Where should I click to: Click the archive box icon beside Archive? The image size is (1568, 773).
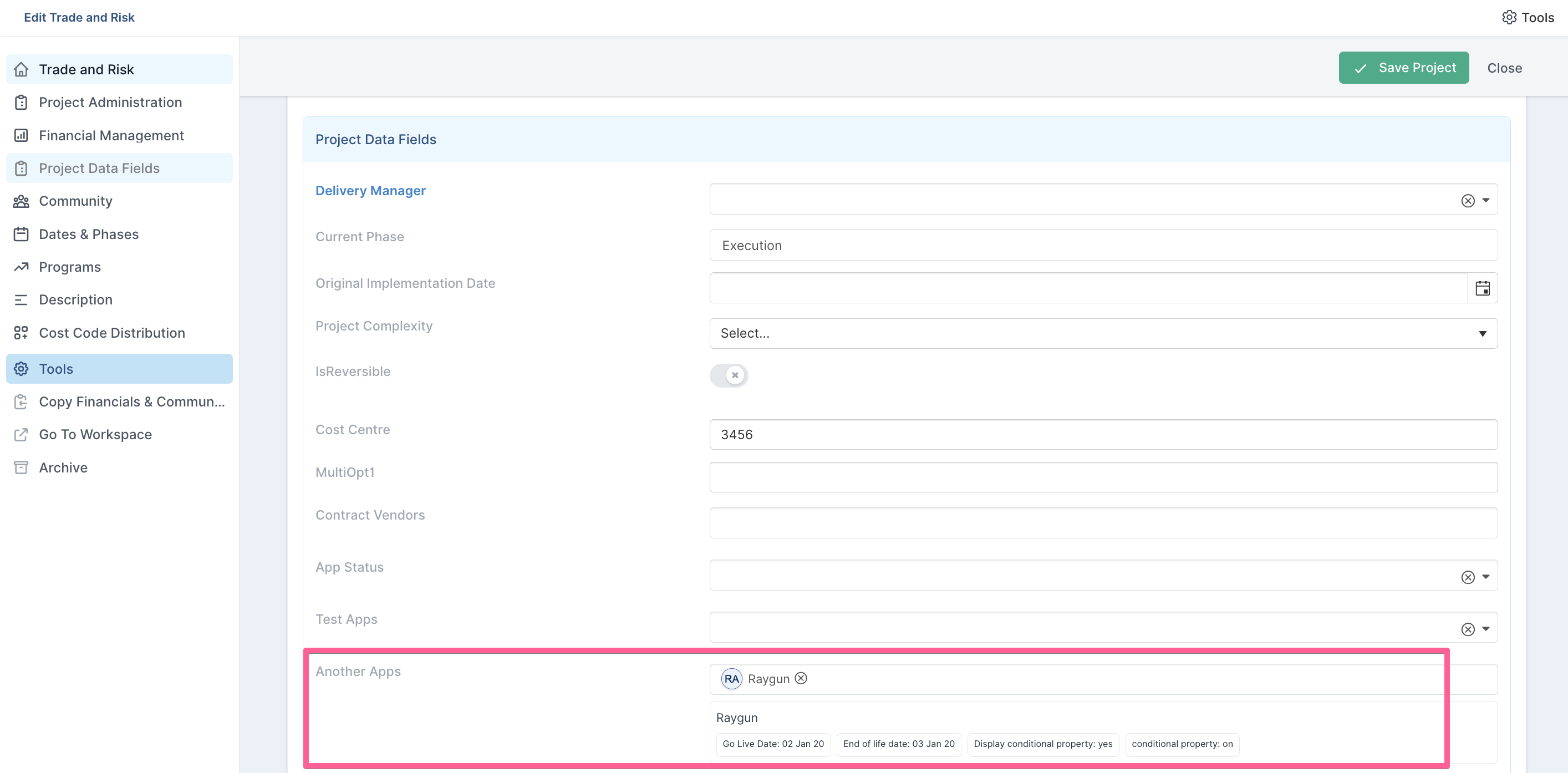click(21, 467)
